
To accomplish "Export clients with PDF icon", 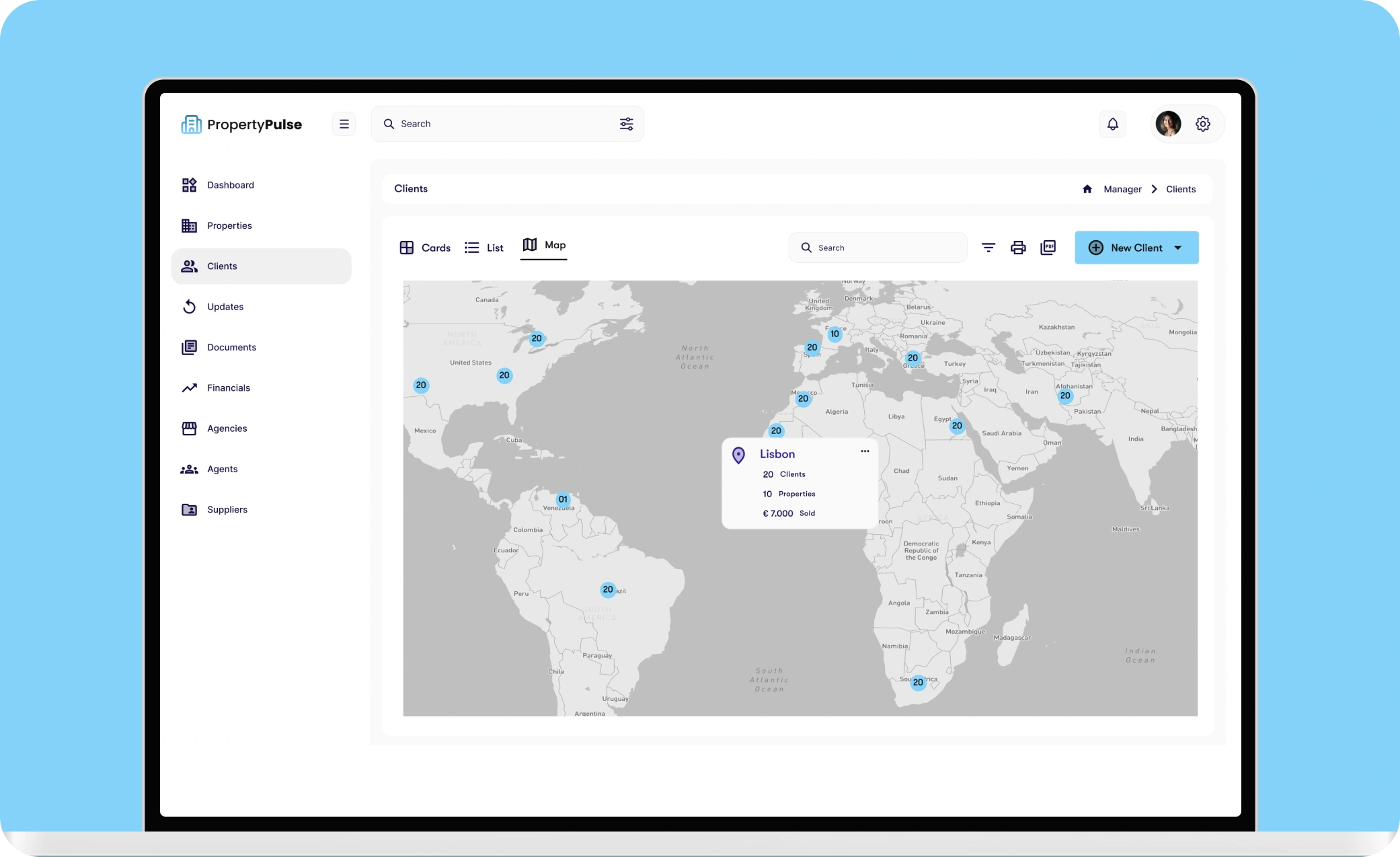I will tap(1048, 248).
